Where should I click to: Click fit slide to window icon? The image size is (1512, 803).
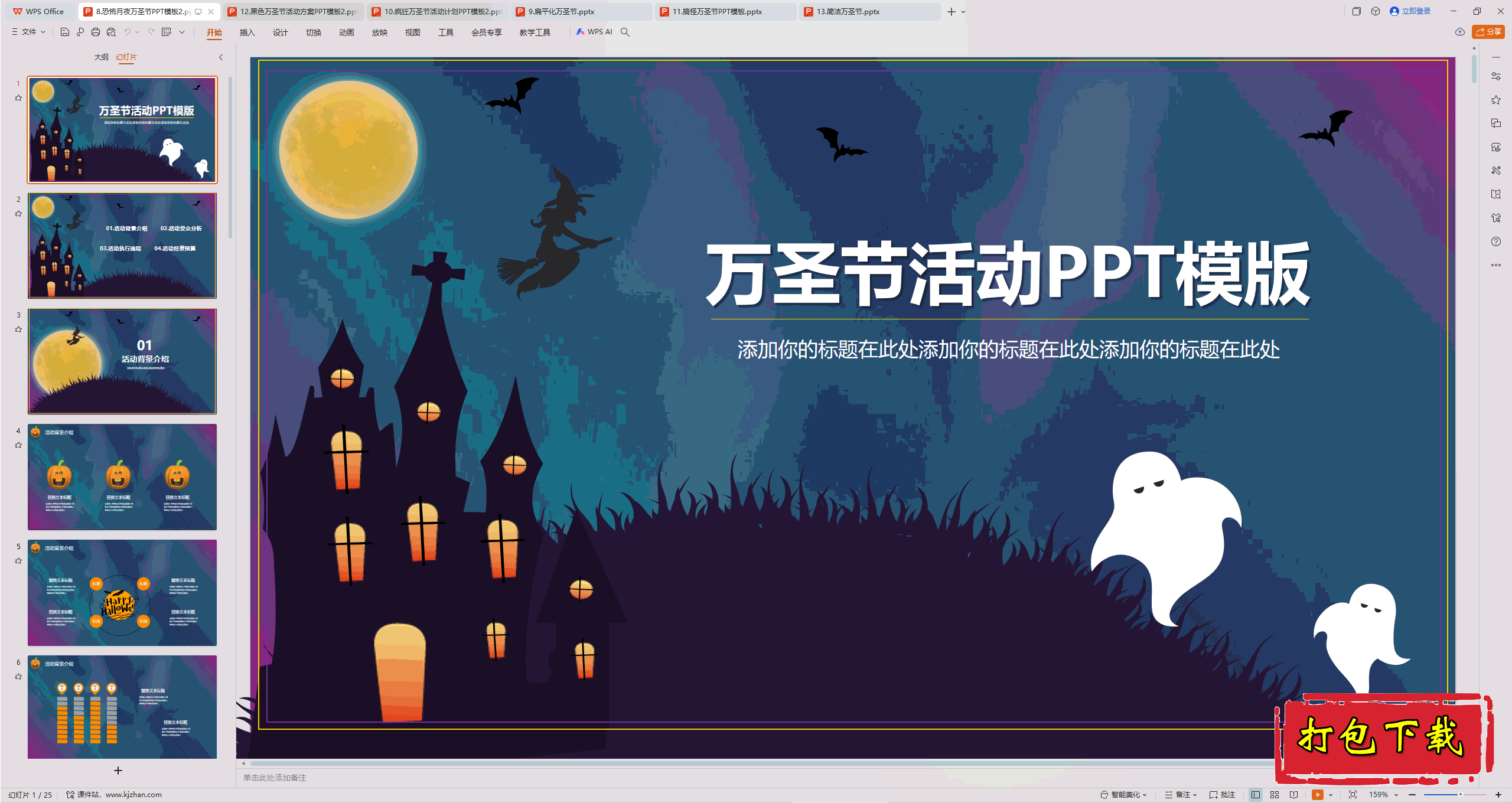pyautogui.click(x=1353, y=795)
